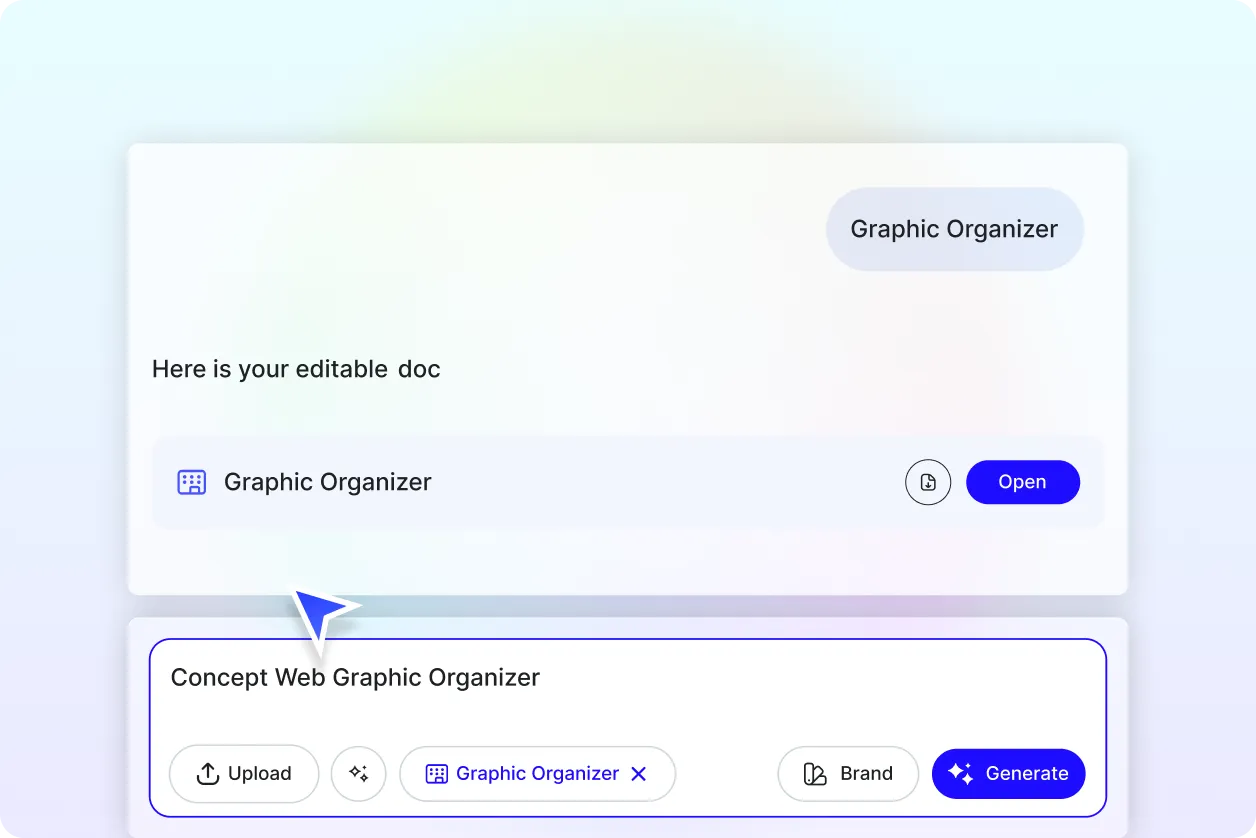The image size is (1256, 838).
Task: Toggle the AI enhance sparkle circle button
Action: pos(358,773)
